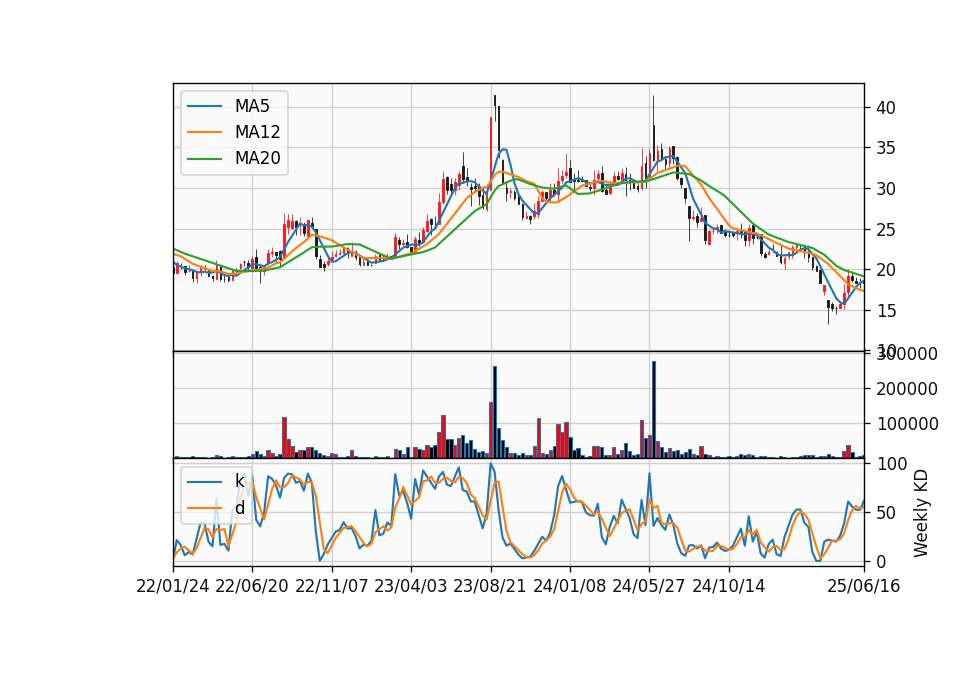This screenshot has width=960, height=690.
Task: Click the MA12 legend label
Action: click(257, 132)
